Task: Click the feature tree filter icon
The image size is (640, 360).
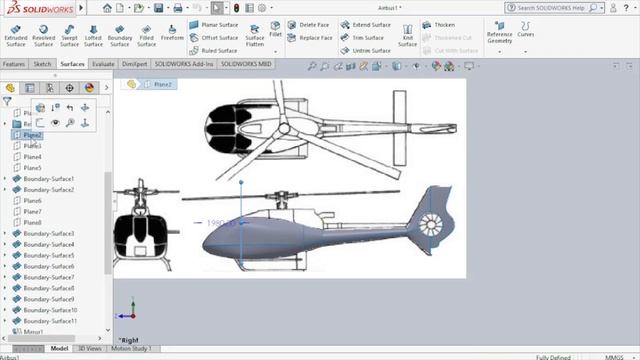Action: [7, 101]
